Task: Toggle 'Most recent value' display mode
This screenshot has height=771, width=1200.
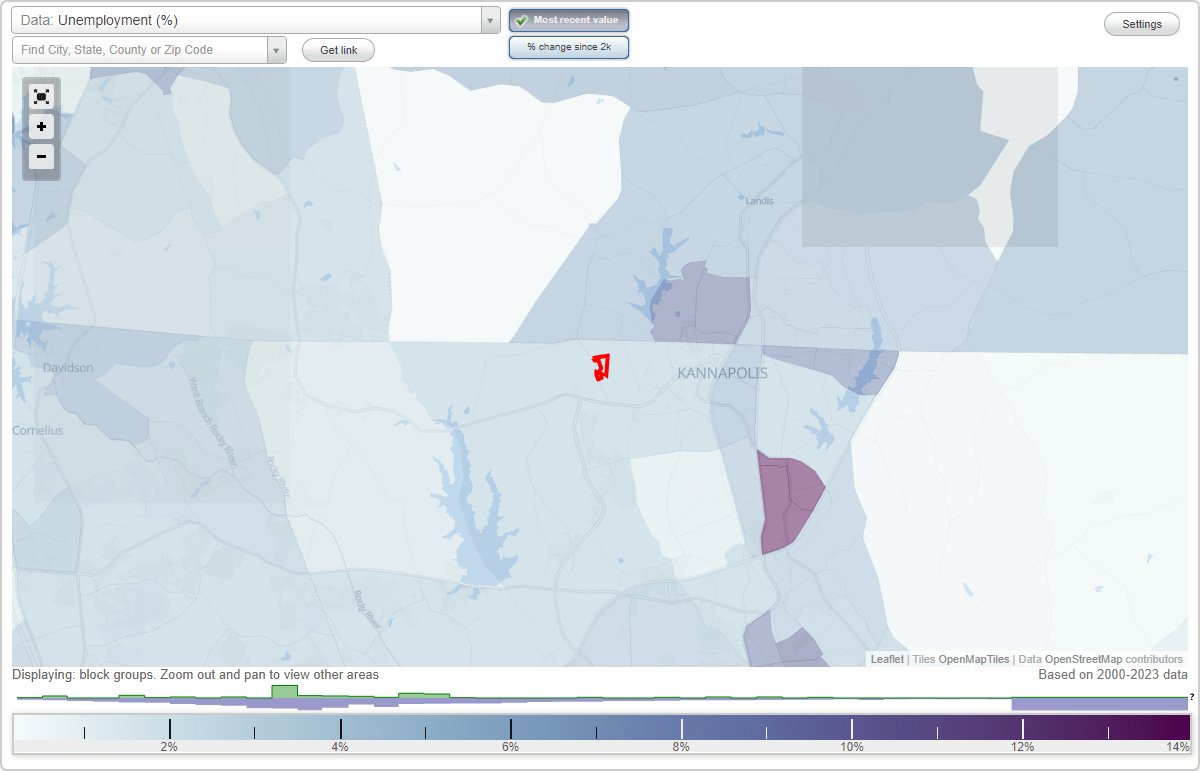Action: pos(568,19)
